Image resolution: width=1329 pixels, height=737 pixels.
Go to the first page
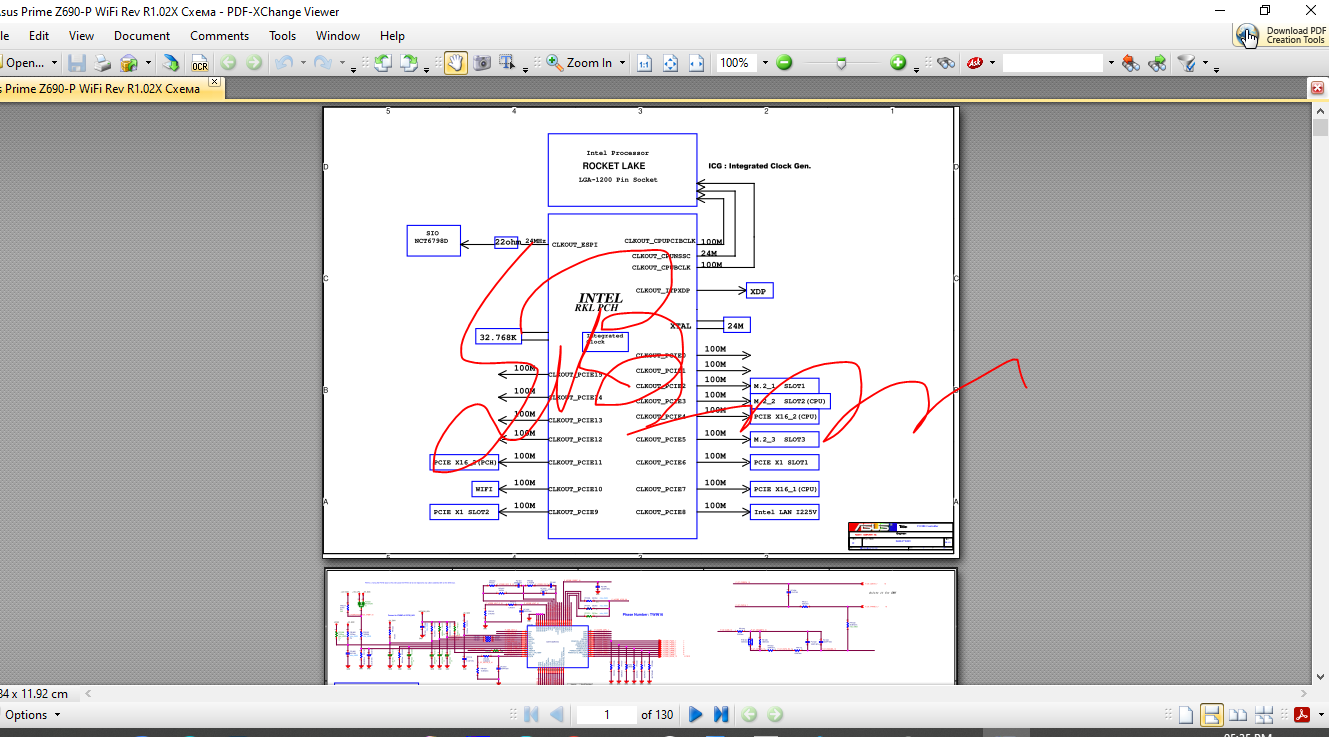531,714
